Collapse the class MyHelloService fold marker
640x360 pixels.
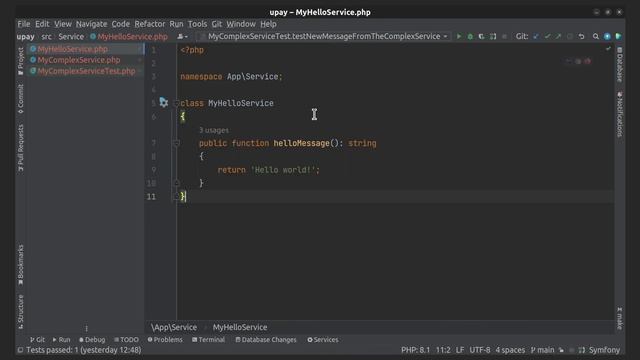click(x=177, y=103)
